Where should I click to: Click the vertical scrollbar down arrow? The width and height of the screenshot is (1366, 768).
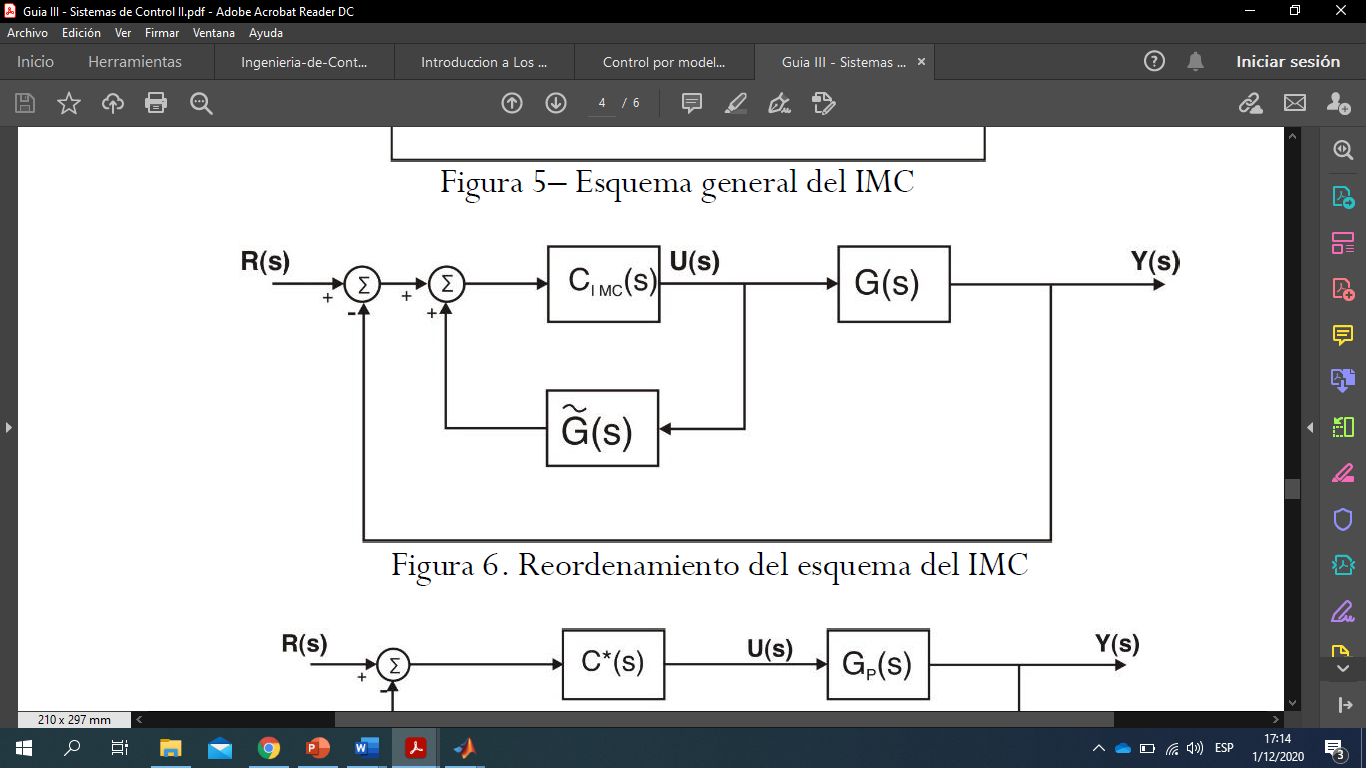click(x=1292, y=703)
